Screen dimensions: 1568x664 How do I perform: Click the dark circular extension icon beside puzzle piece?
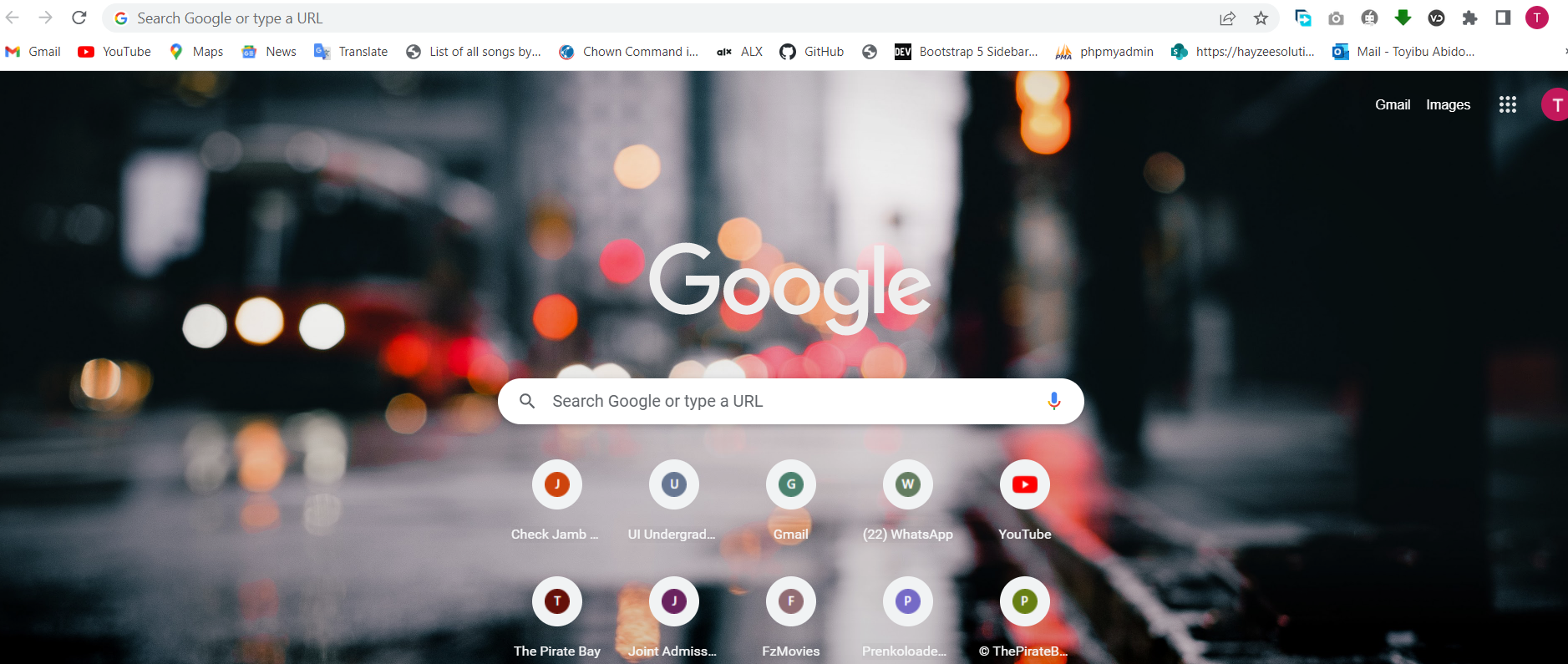coord(1436,18)
